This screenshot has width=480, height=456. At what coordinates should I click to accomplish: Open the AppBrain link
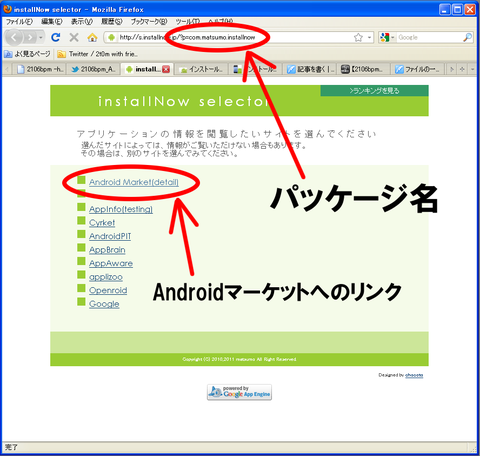pyautogui.click(x=107, y=250)
